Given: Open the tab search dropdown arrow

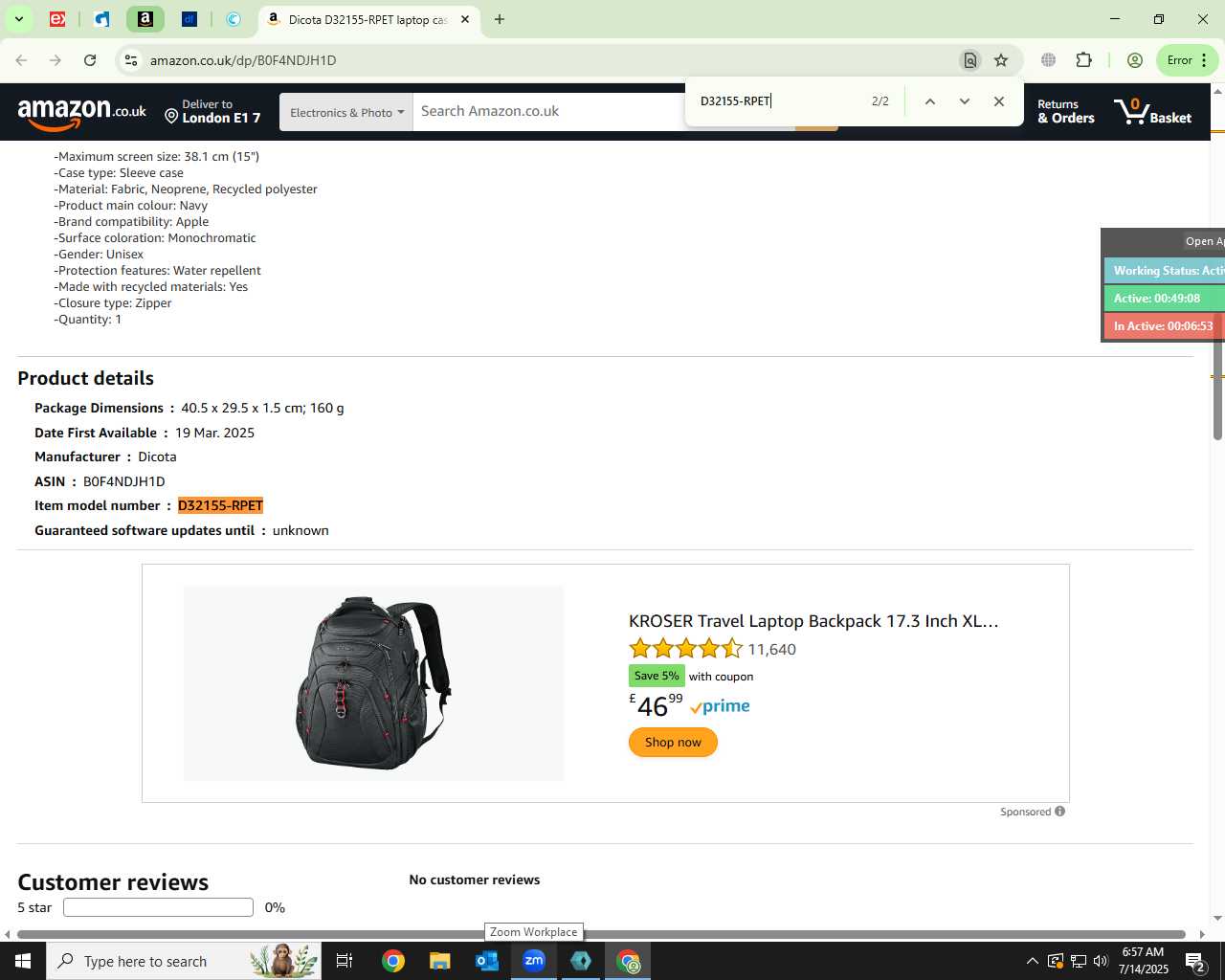Looking at the screenshot, I should pyautogui.click(x=18, y=19).
